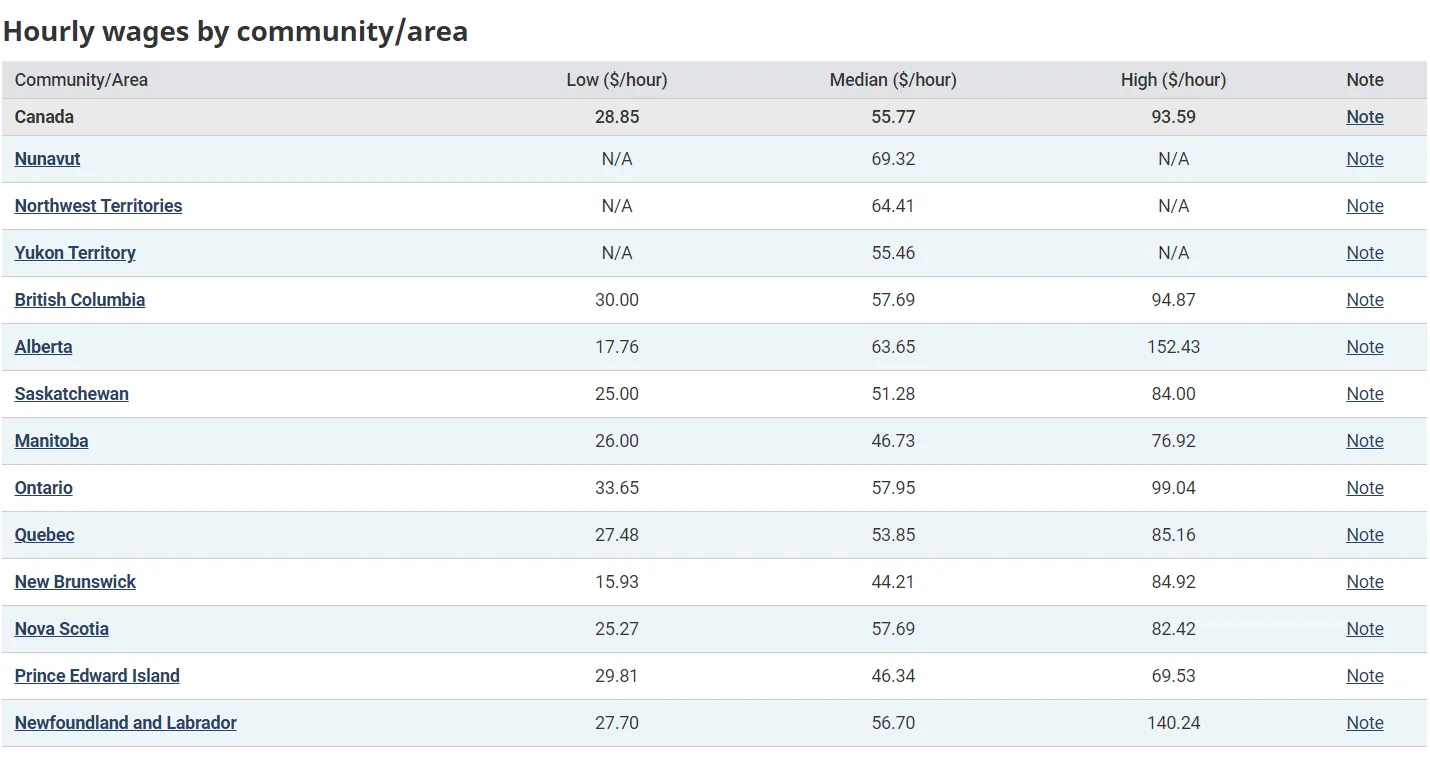Open the Alberta wages link
Image resolution: width=1430 pixels, height=757 pixels.
tap(43, 347)
